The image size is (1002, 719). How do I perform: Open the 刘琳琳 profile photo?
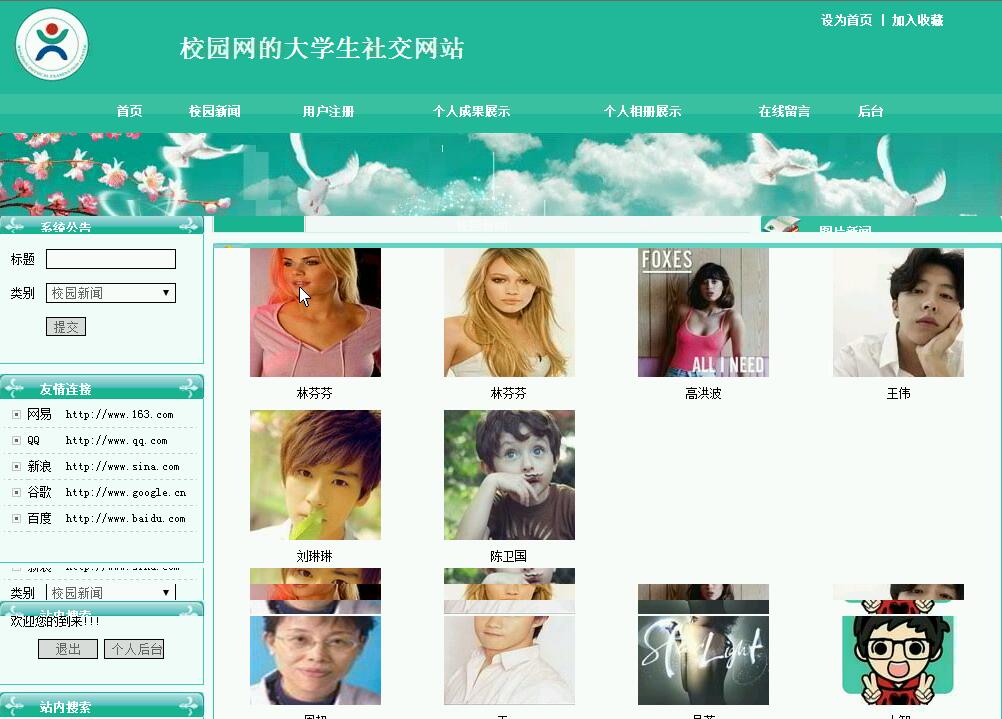click(x=315, y=475)
